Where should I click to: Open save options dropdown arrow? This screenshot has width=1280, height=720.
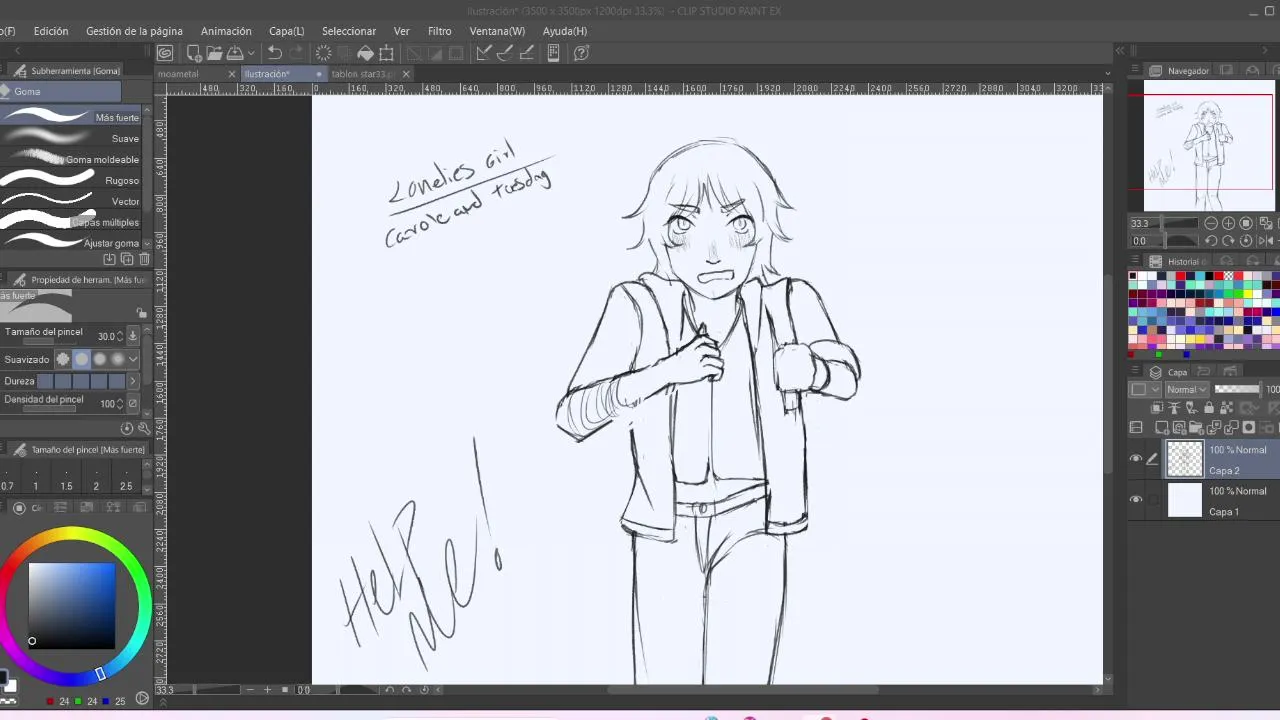point(251,53)
